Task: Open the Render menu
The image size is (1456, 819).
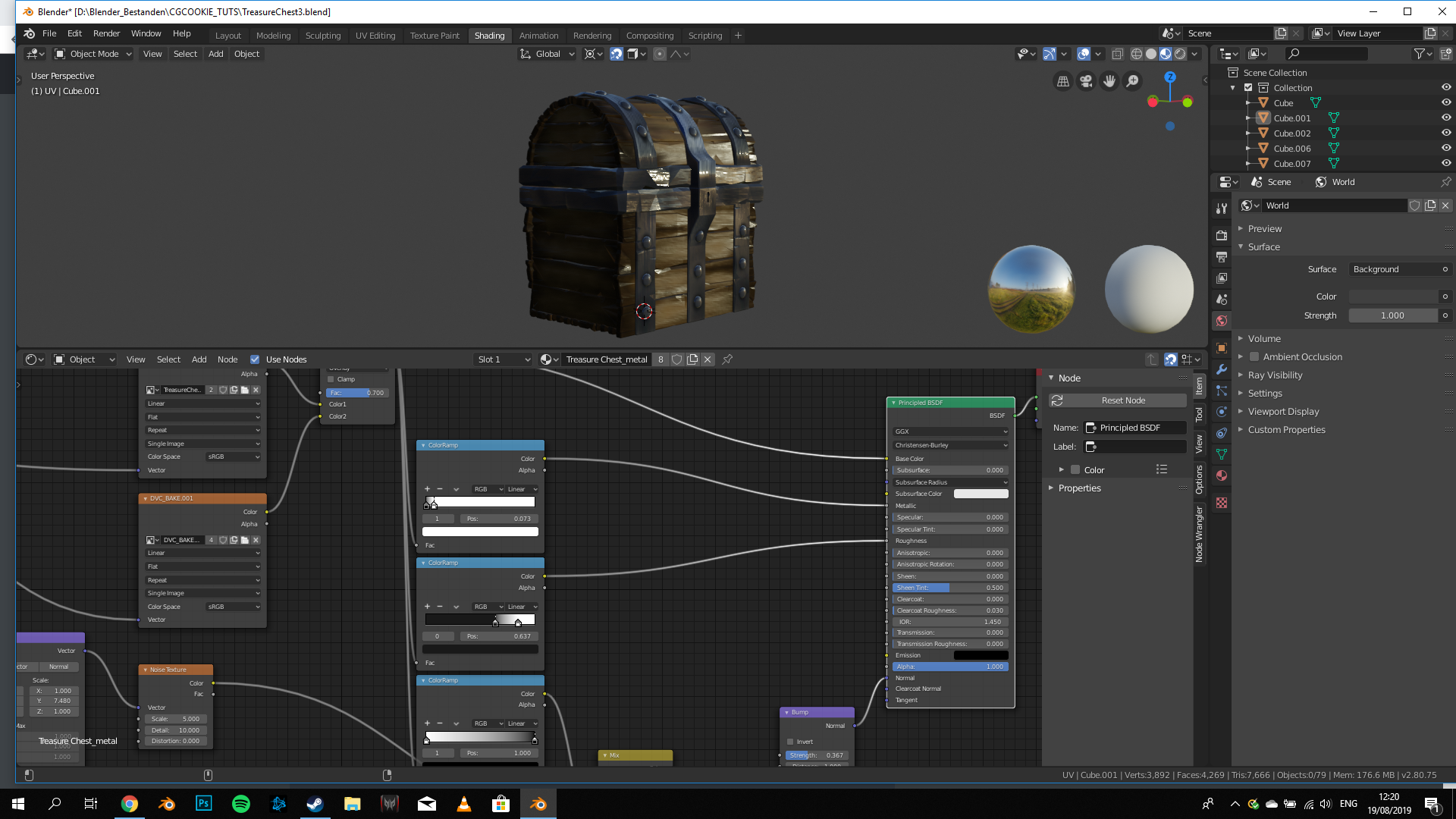Action: point(106,33)
